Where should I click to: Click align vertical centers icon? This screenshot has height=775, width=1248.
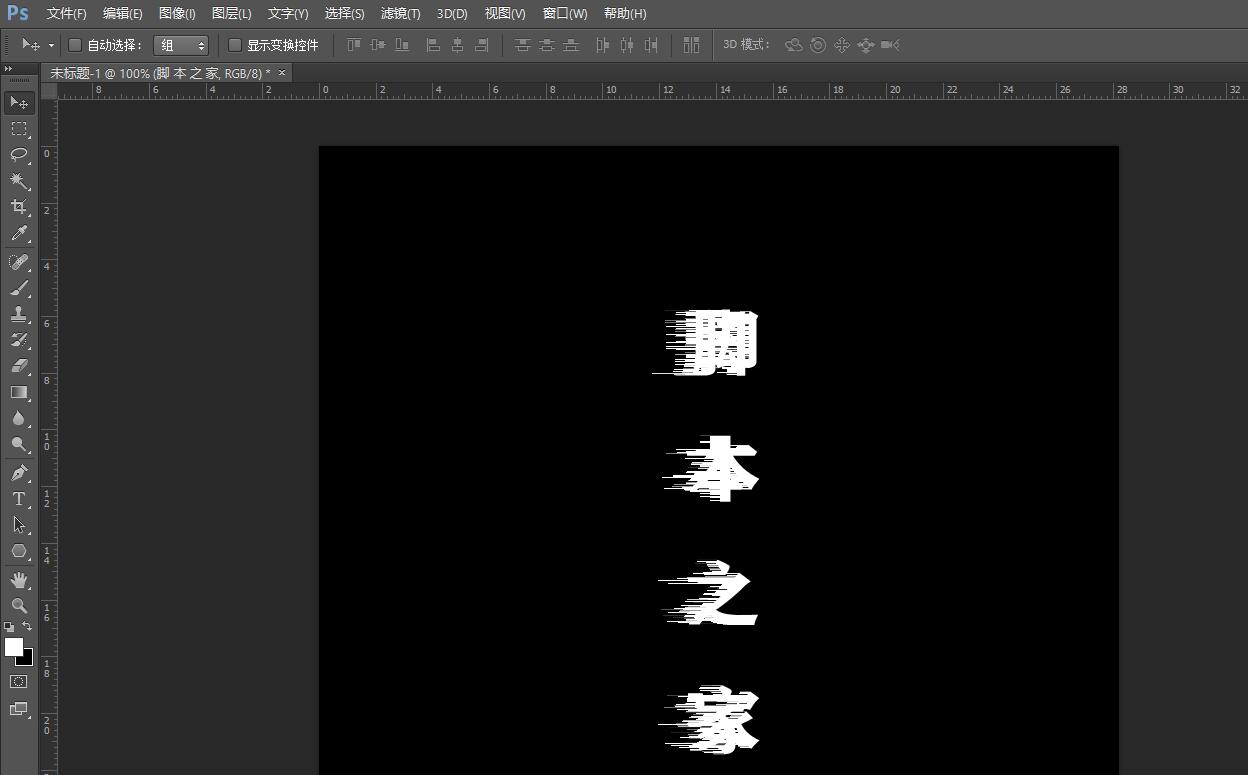378,45
